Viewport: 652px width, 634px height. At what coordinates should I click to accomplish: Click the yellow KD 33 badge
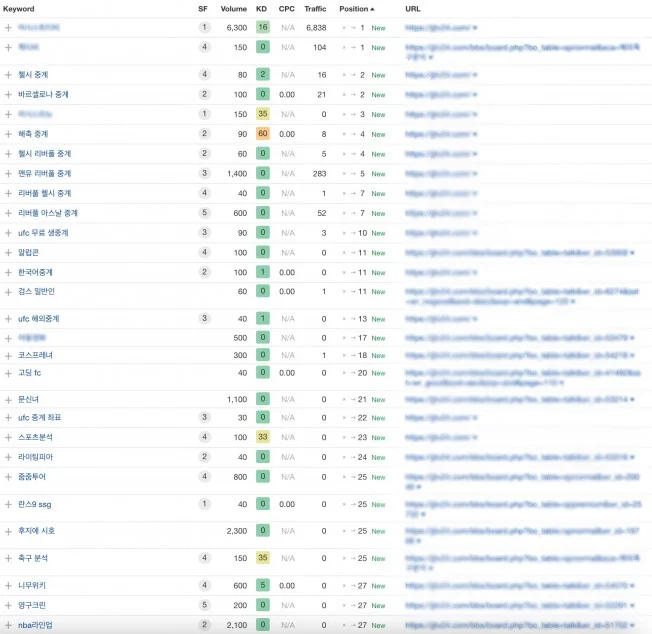[x=263, y=437]
